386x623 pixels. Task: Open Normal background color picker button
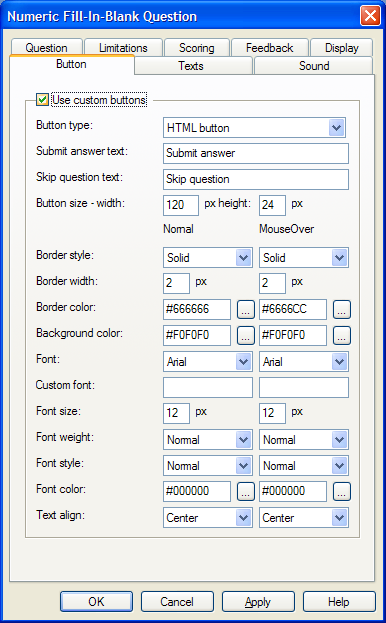246,335
